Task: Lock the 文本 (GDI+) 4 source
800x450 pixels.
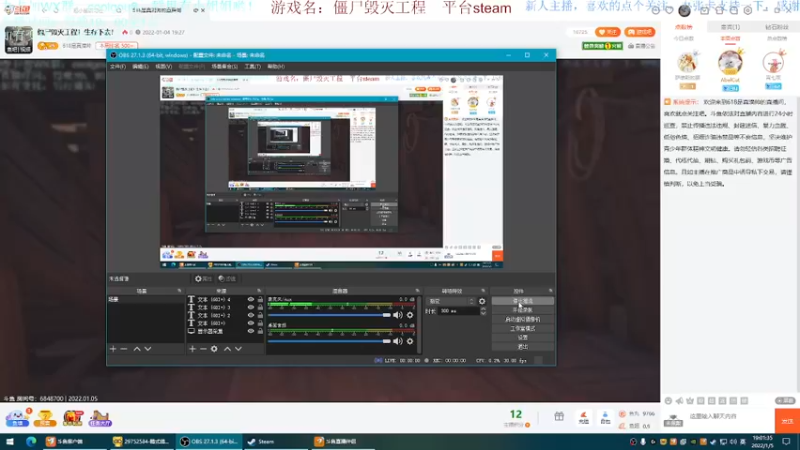Action: click(x=260, y=299)
